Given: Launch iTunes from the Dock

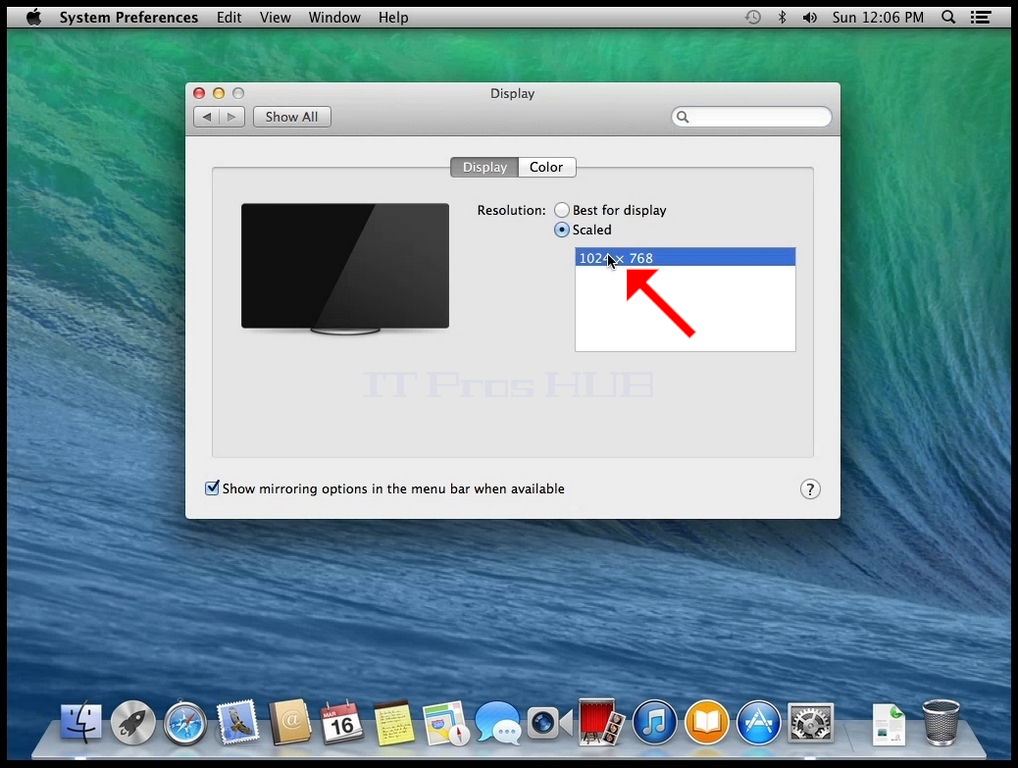Looking at the screenshot, I should pyautogui.click(x=654, y=723).
